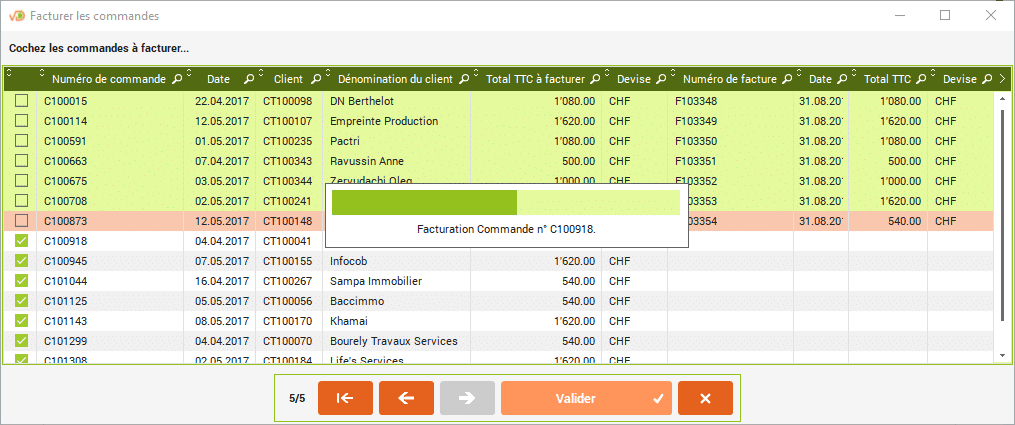Click search icon in Numéro de facture header

(x=787, y=79)
